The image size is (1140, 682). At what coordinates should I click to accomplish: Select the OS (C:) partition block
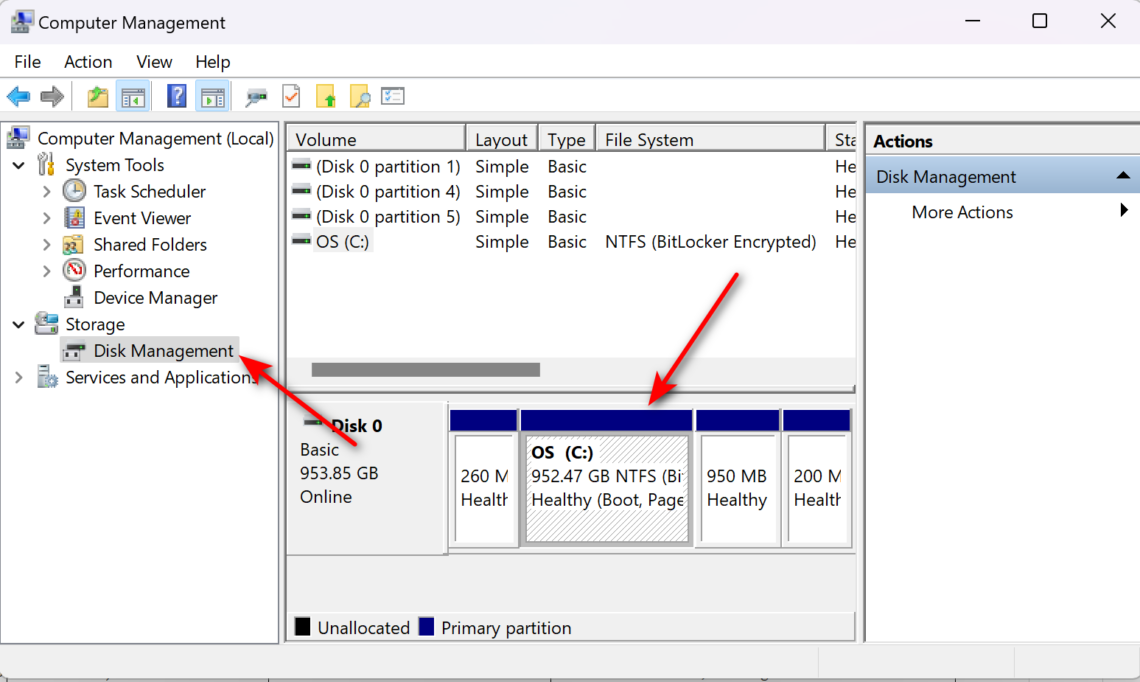(606, 477)
